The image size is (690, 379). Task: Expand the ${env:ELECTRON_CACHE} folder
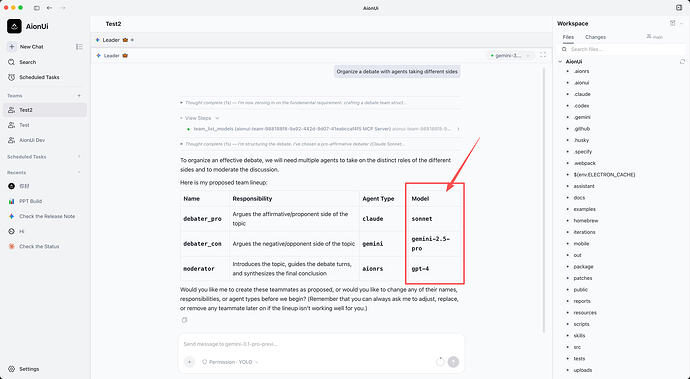click(604, 175)
